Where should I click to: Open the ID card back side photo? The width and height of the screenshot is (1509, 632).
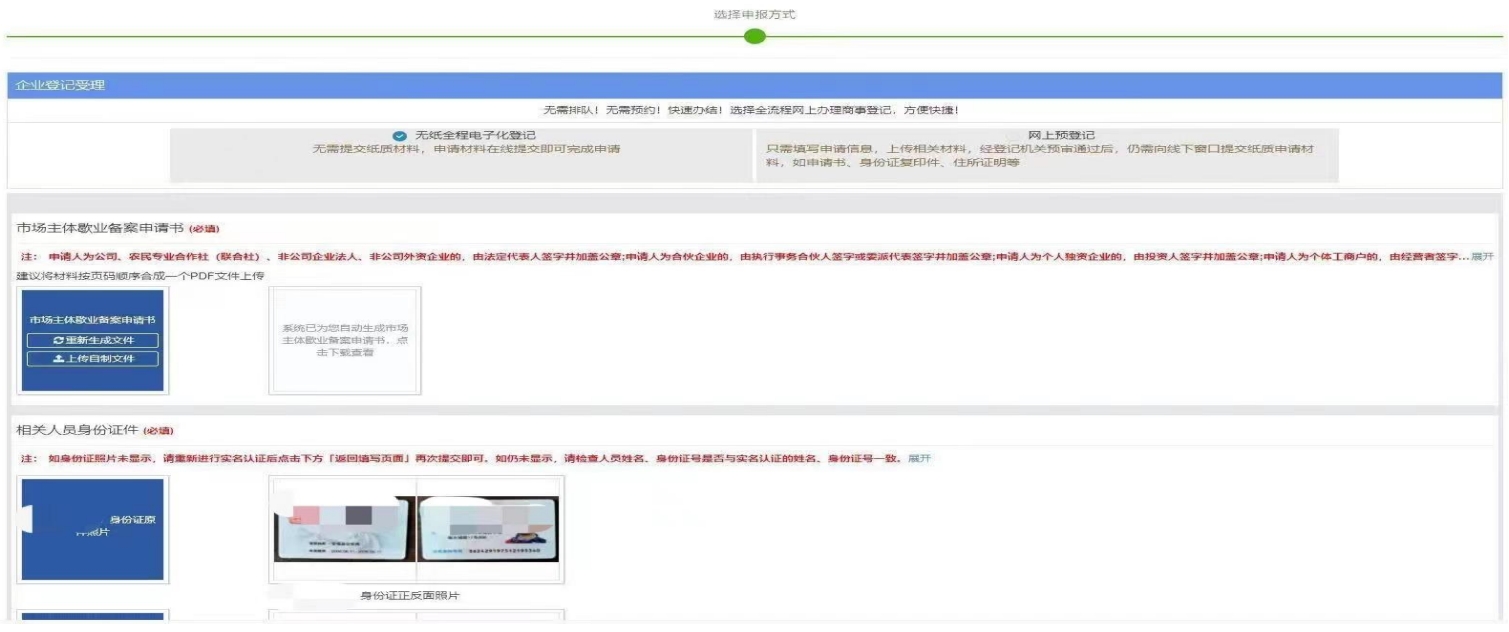(489, 529)
